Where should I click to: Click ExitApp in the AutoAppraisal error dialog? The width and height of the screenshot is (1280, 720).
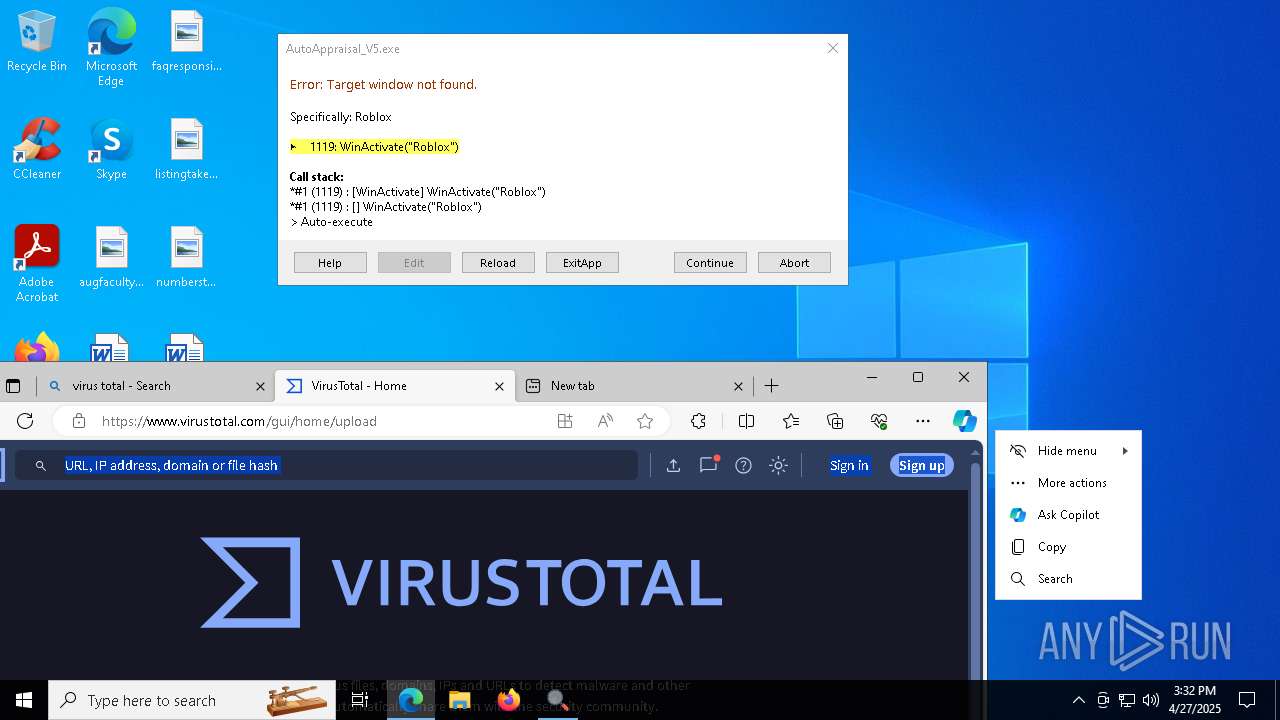coord(582,263)
